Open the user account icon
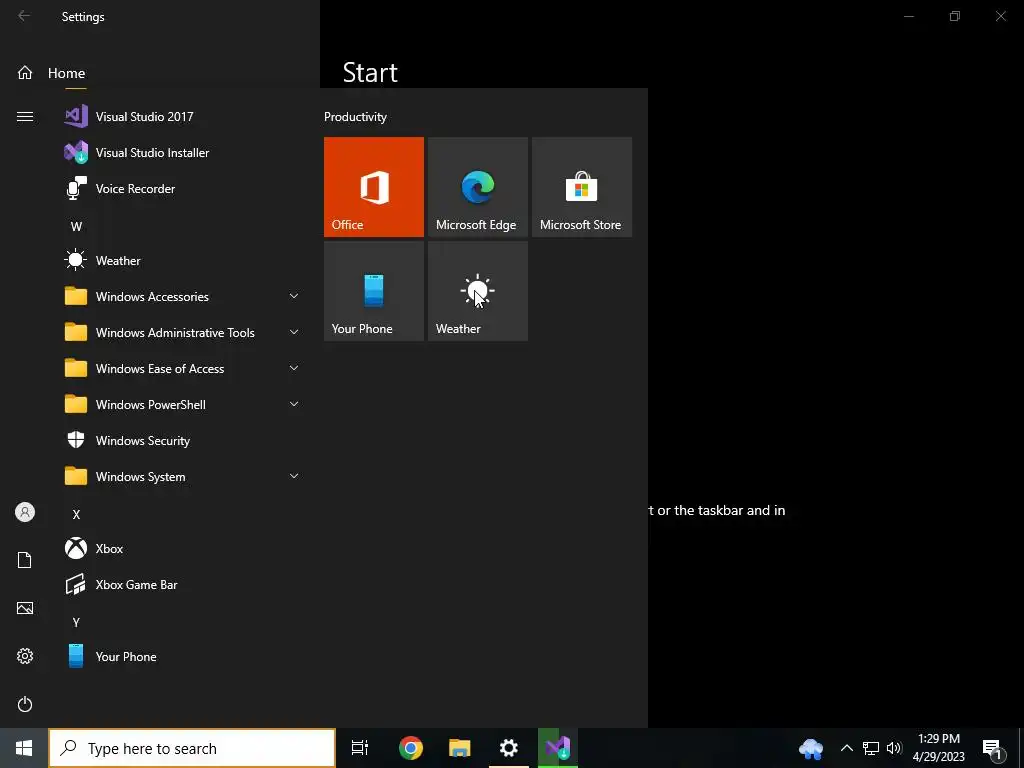 pos(25,512)
